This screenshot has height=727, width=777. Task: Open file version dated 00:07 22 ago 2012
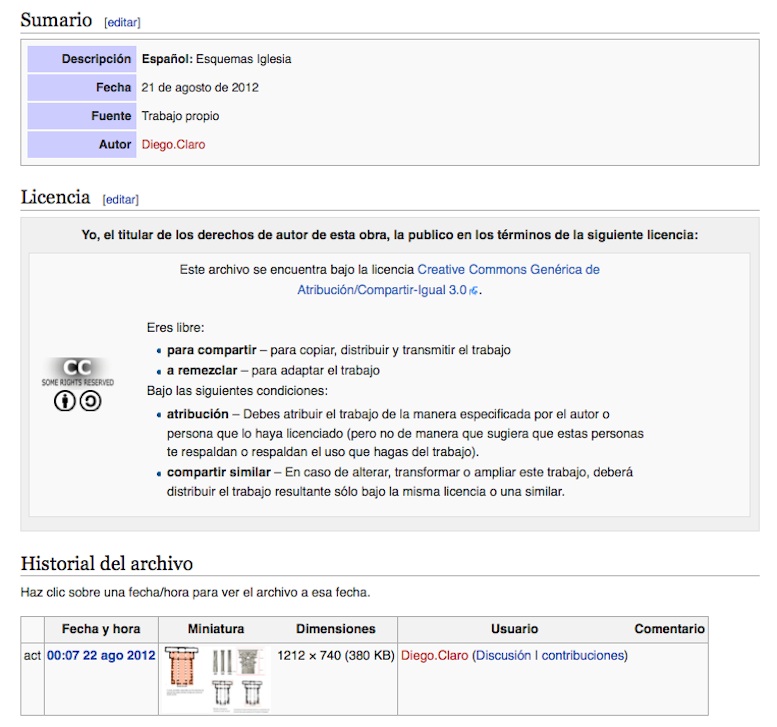(x=101, y=656)
